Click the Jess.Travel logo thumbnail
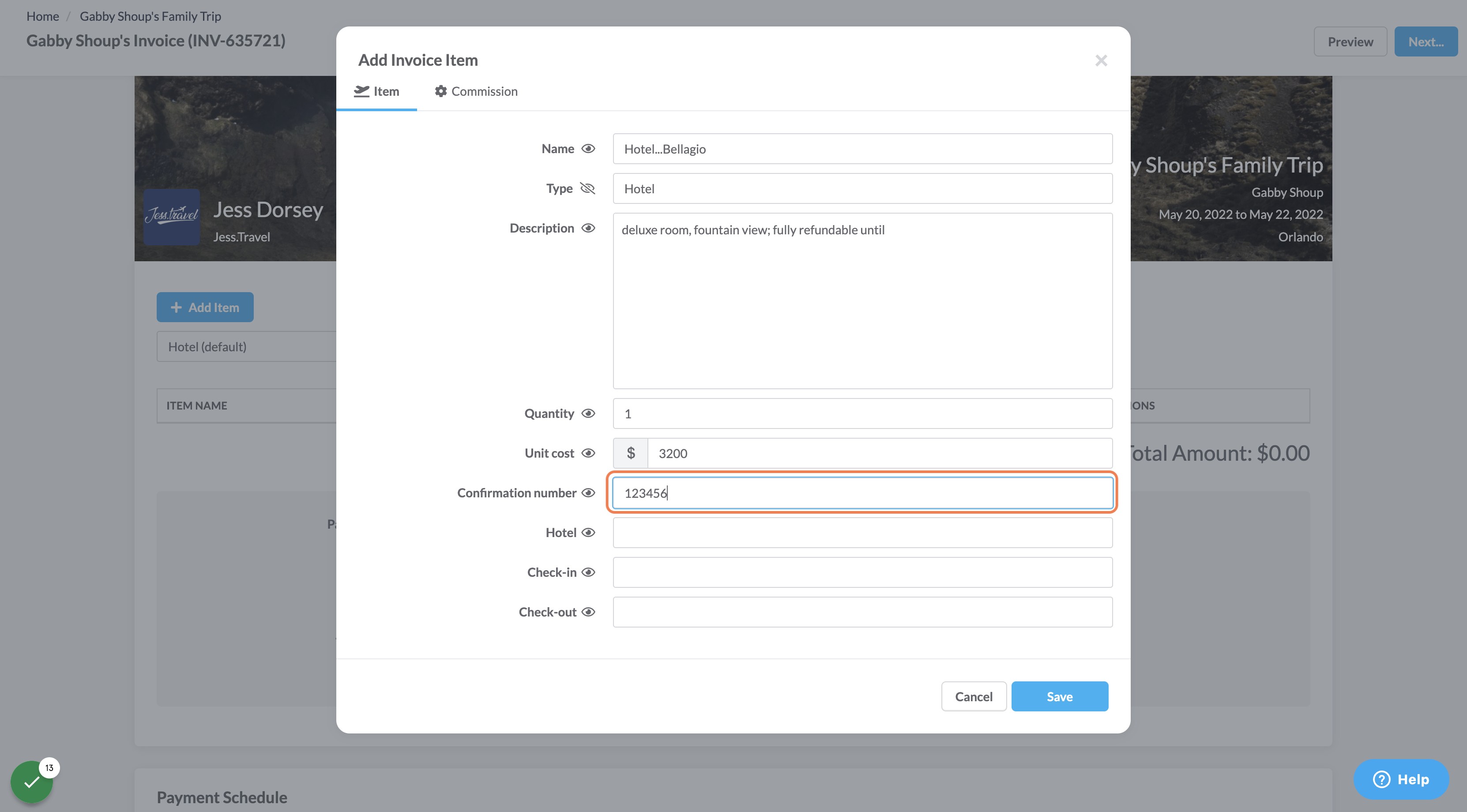 point(171,217)
